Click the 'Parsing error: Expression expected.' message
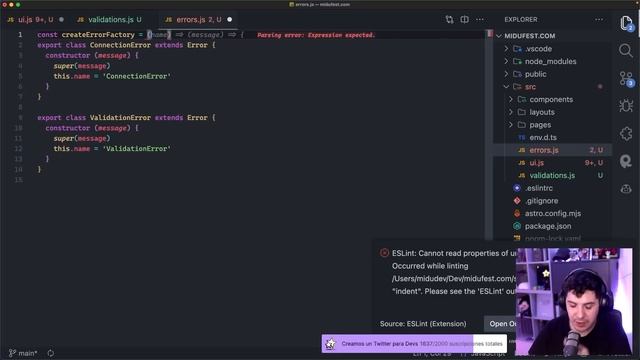 (316, 35)
